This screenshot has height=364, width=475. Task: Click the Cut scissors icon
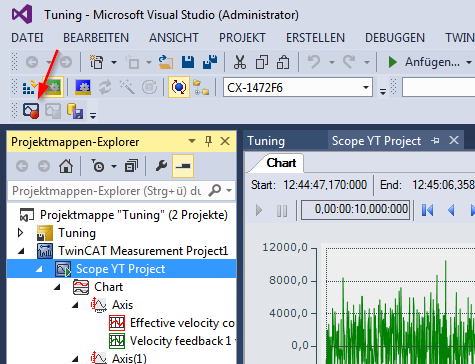[x=240, y=62]
